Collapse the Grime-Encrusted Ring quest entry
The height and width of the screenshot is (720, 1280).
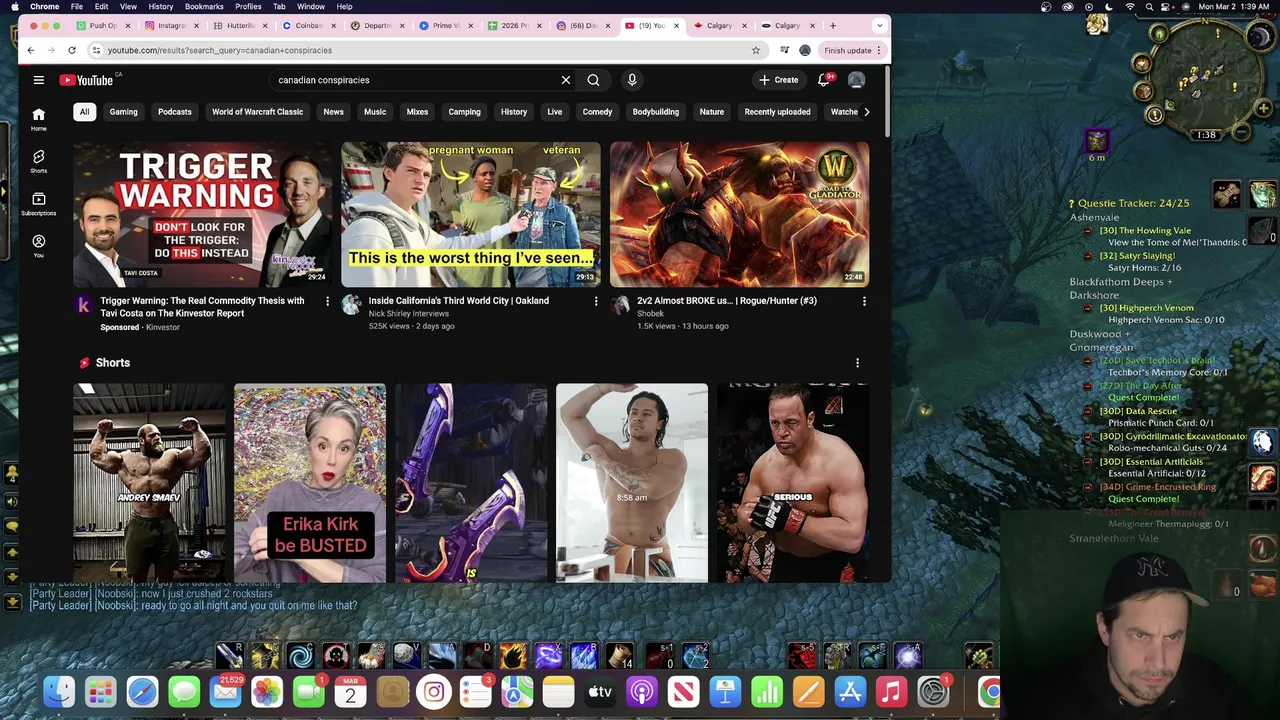[x=1089, y=487]
